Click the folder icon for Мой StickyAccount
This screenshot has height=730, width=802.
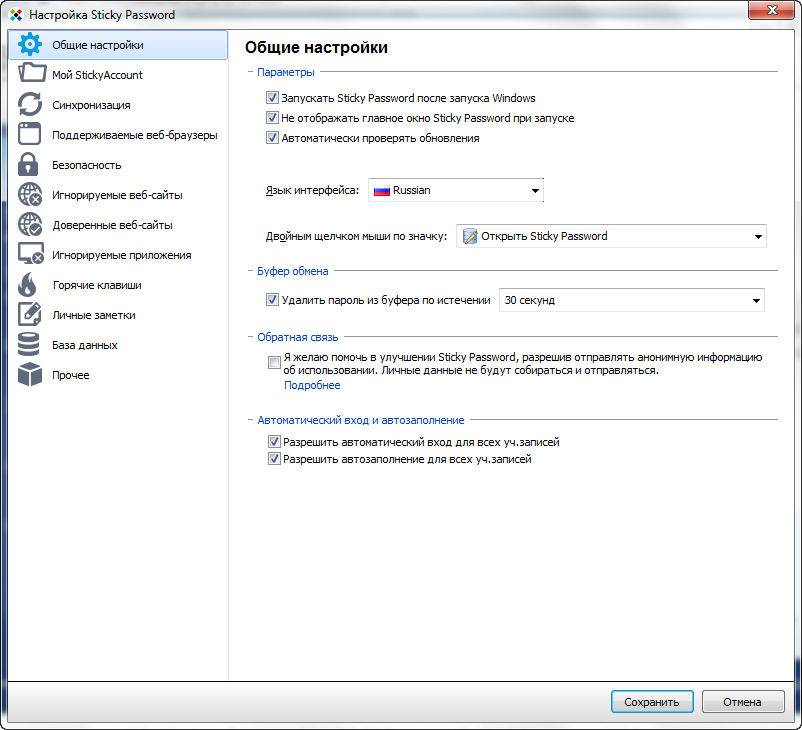click(32, 73)
